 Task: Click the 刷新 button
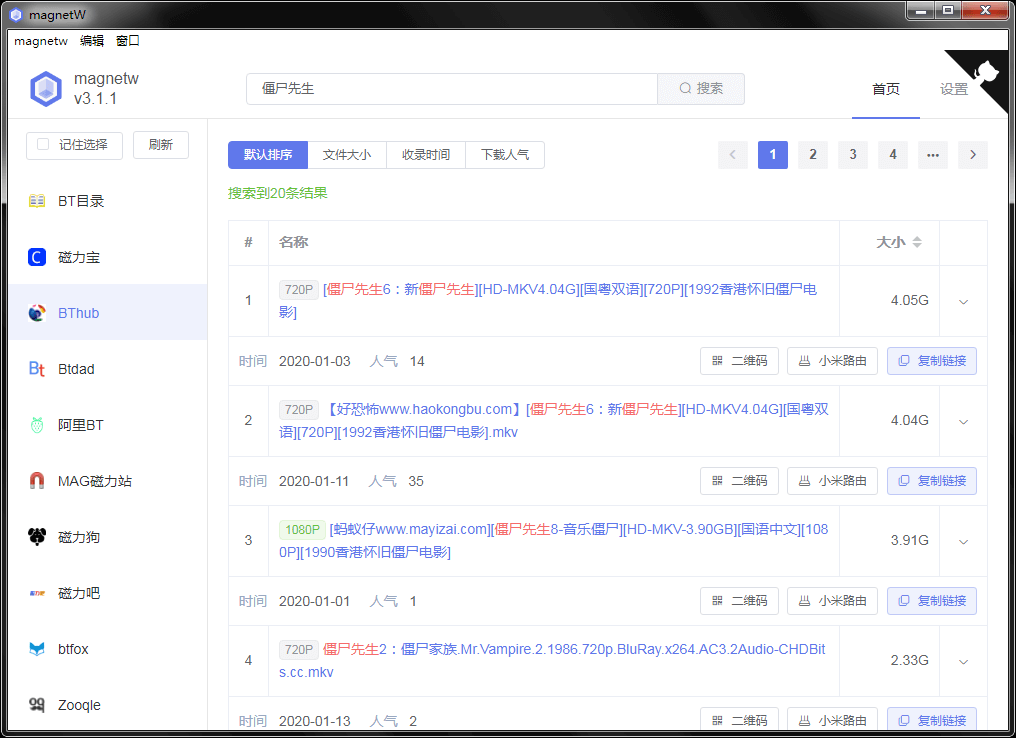click(161, 144)
